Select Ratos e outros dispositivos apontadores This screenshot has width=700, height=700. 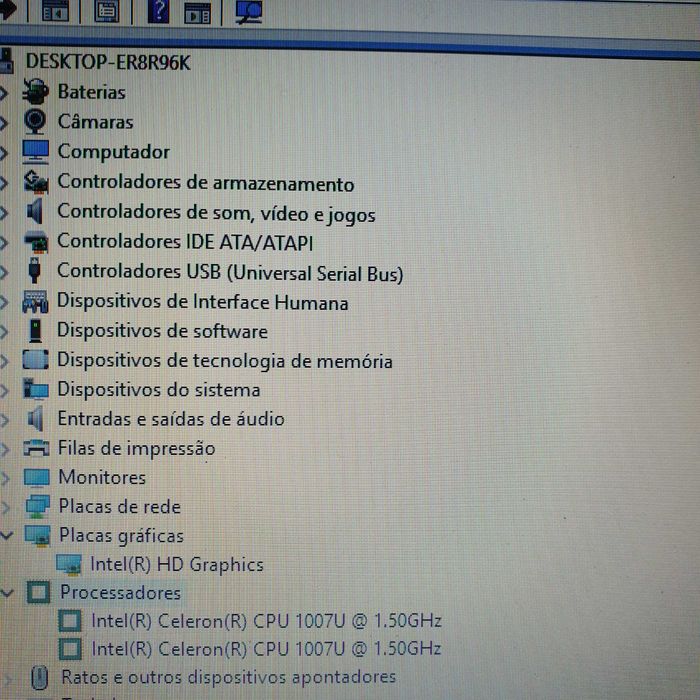pyautogui.click(x=229, y=677)
